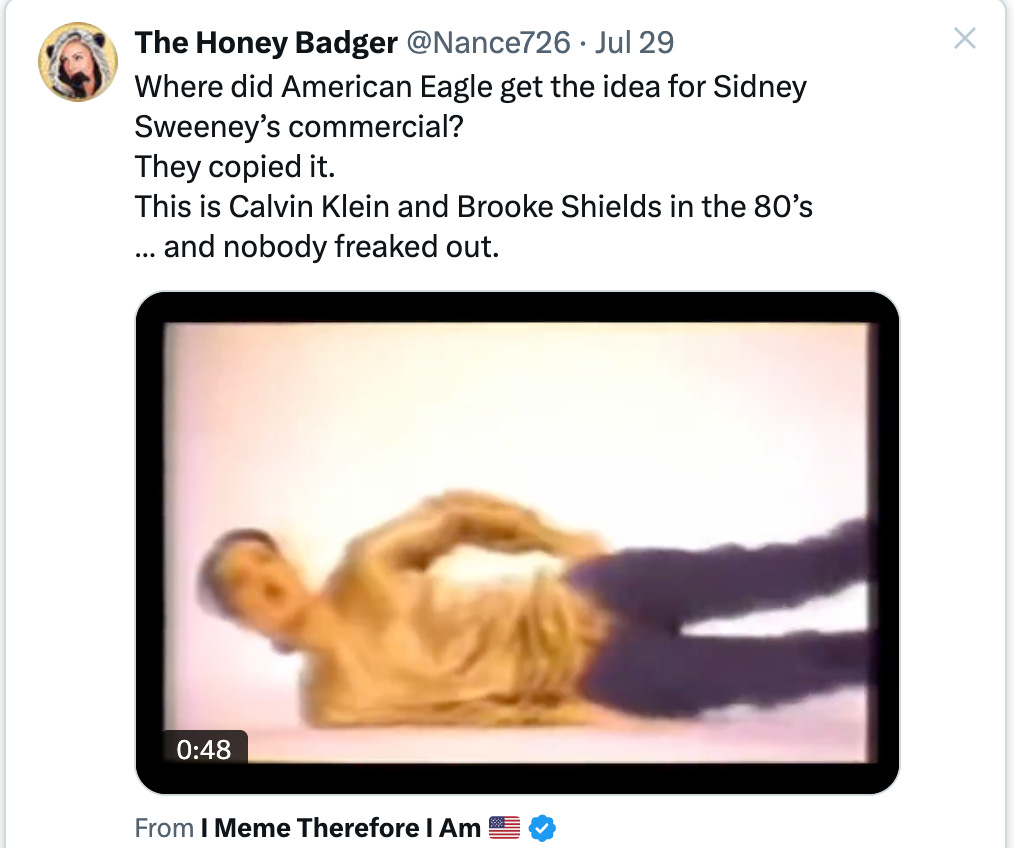
Task: Click the black border of the video frame
Action: [x=517, y=307]
